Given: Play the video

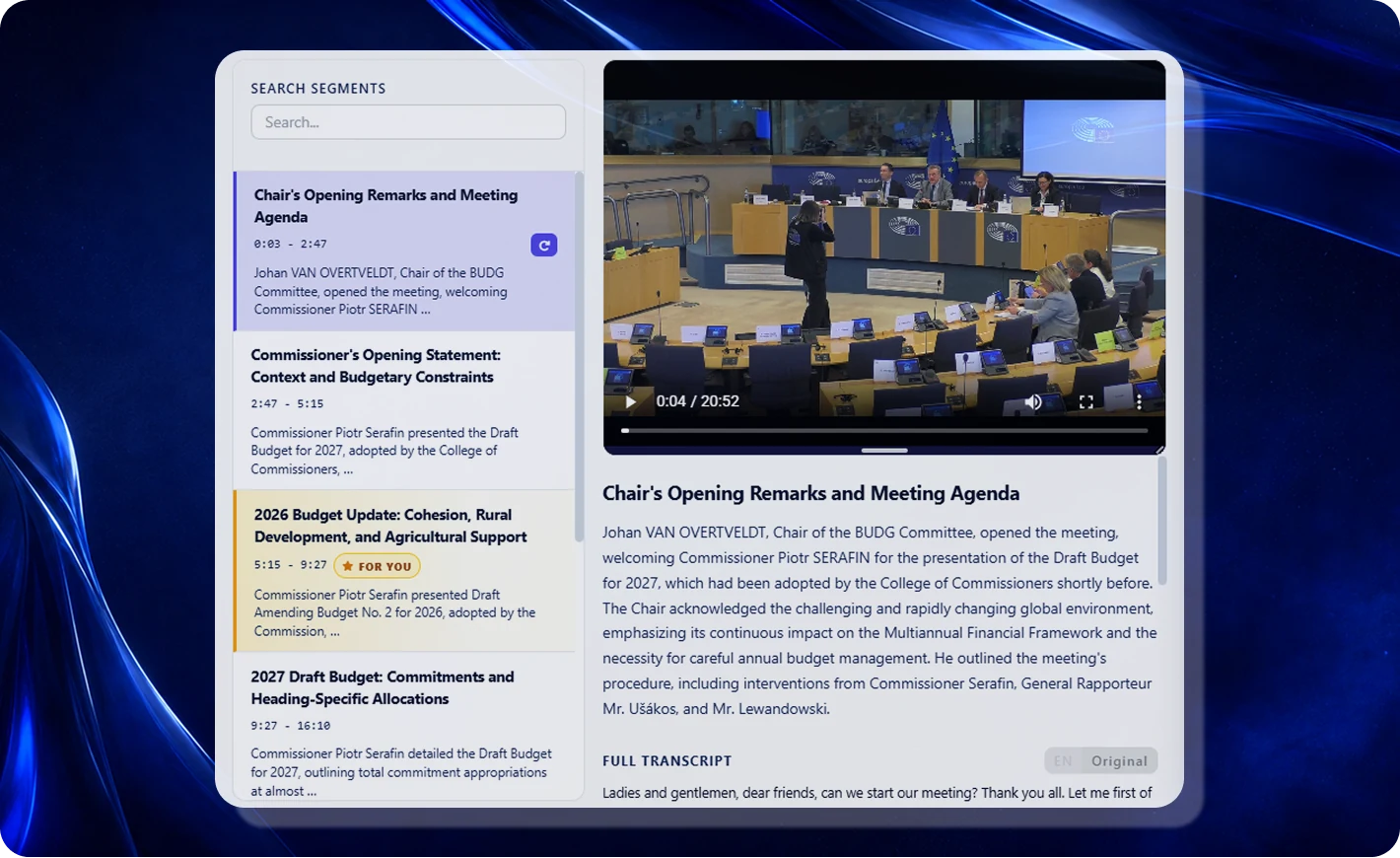Looking at the screenshot, I should [631, 401].
